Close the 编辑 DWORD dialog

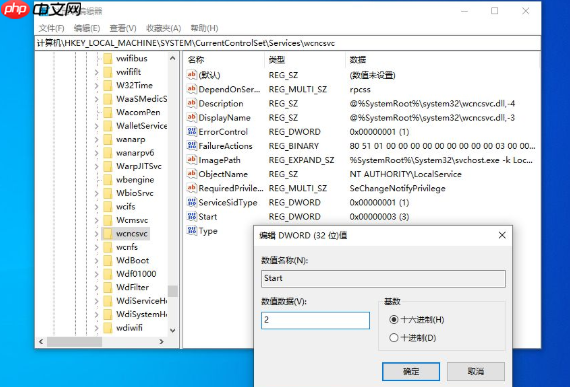502,235
